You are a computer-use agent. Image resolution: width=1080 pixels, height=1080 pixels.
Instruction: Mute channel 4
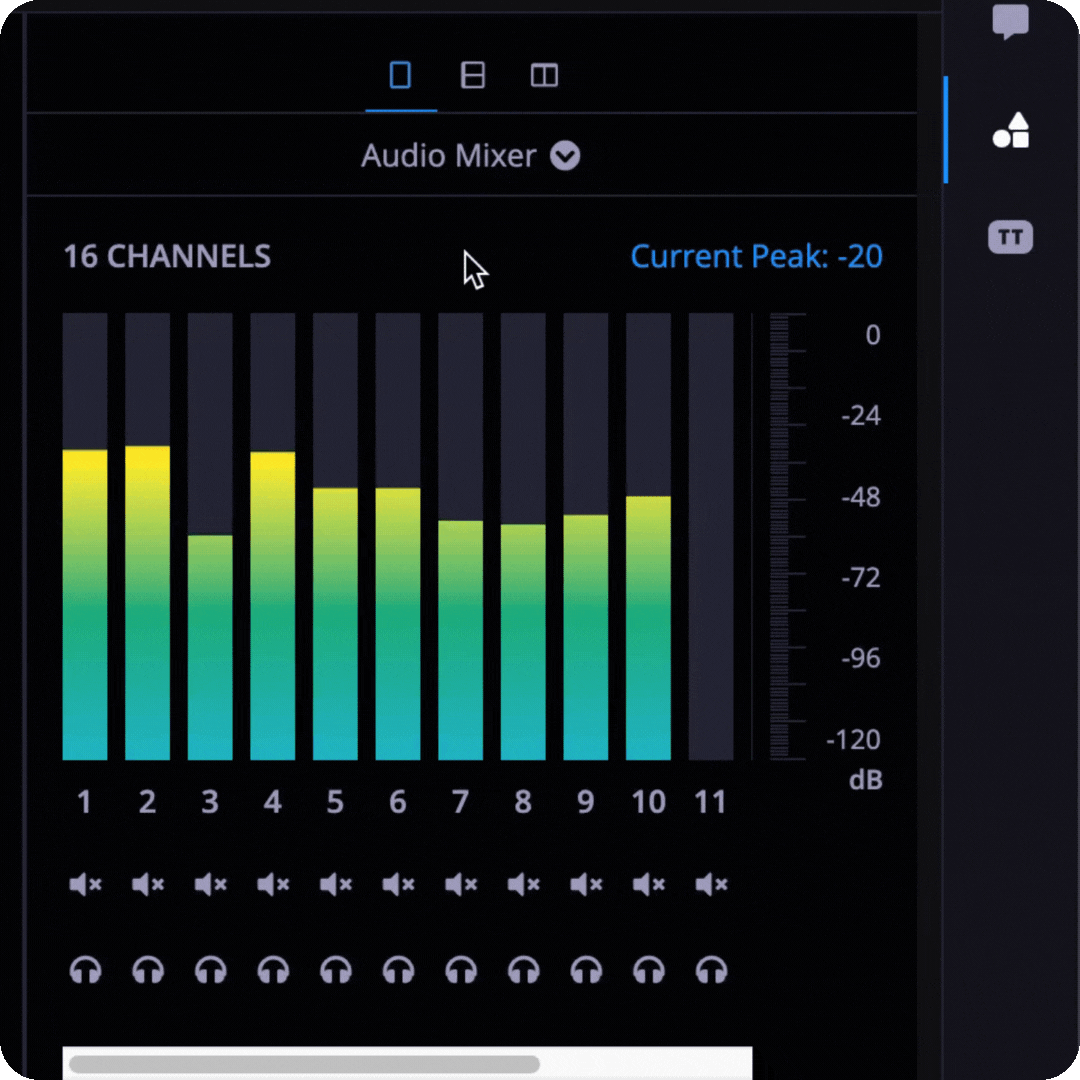click(273, 884)
